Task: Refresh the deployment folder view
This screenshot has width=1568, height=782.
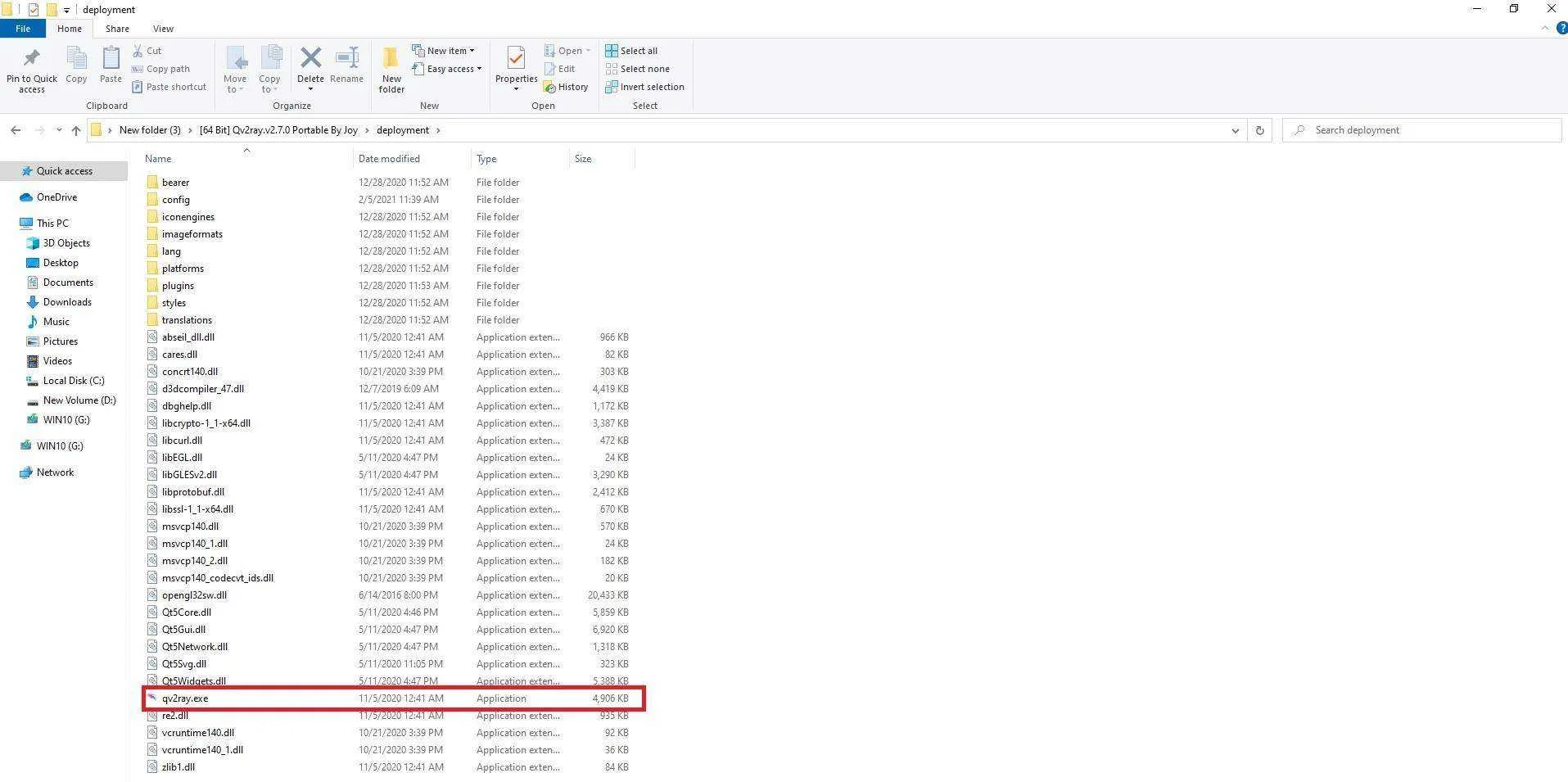Action: (x=1259, y=130)
